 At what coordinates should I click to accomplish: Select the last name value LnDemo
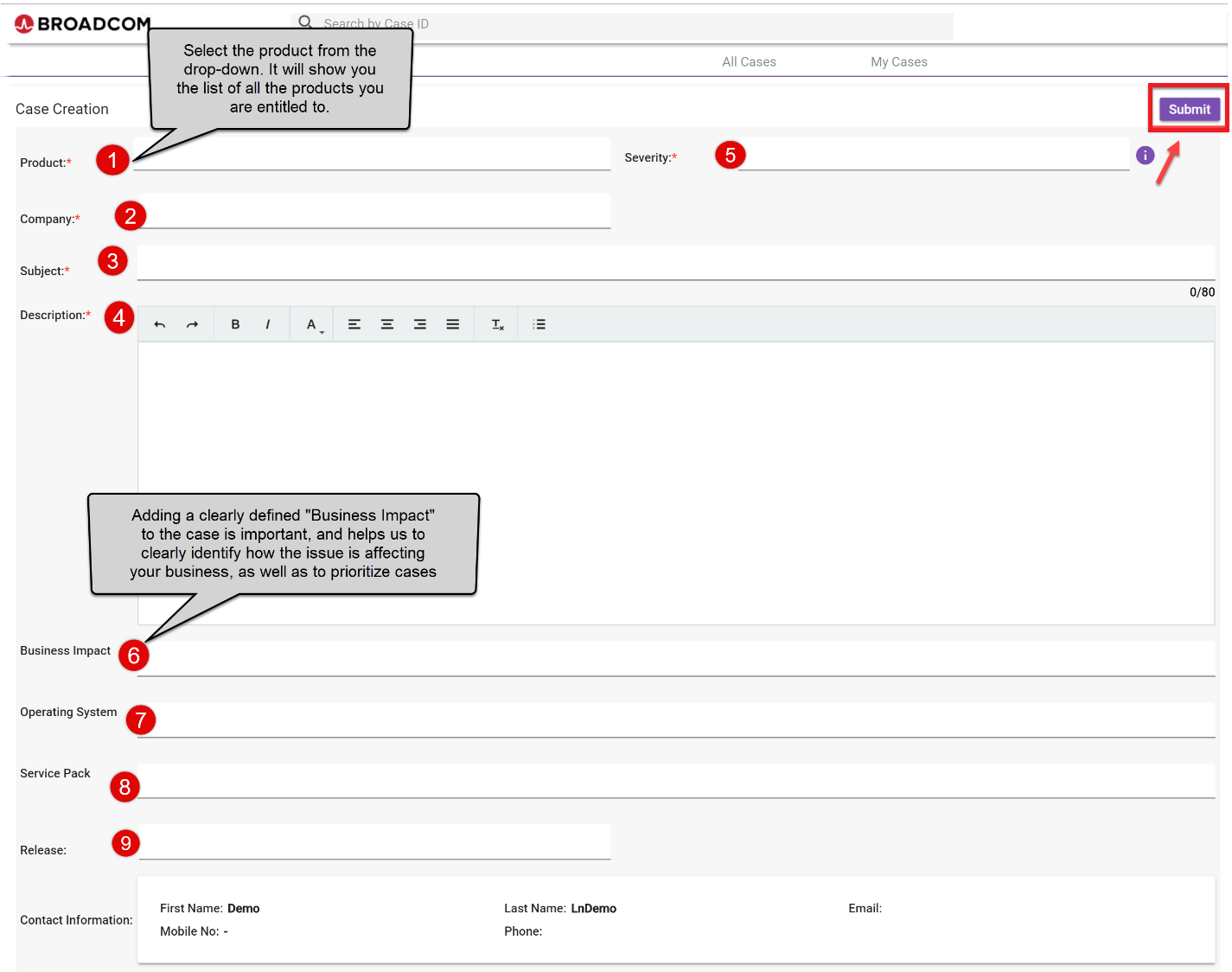(594, 908)
